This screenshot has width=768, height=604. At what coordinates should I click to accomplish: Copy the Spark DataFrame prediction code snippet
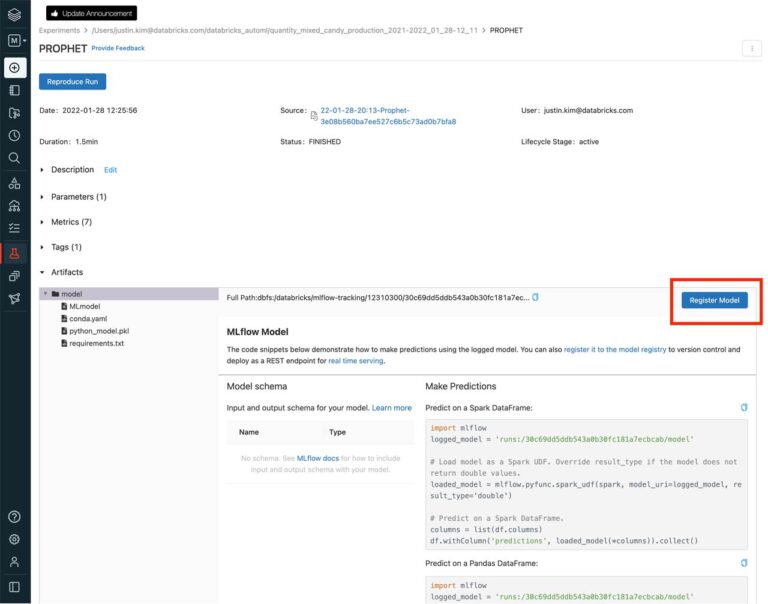743,407
